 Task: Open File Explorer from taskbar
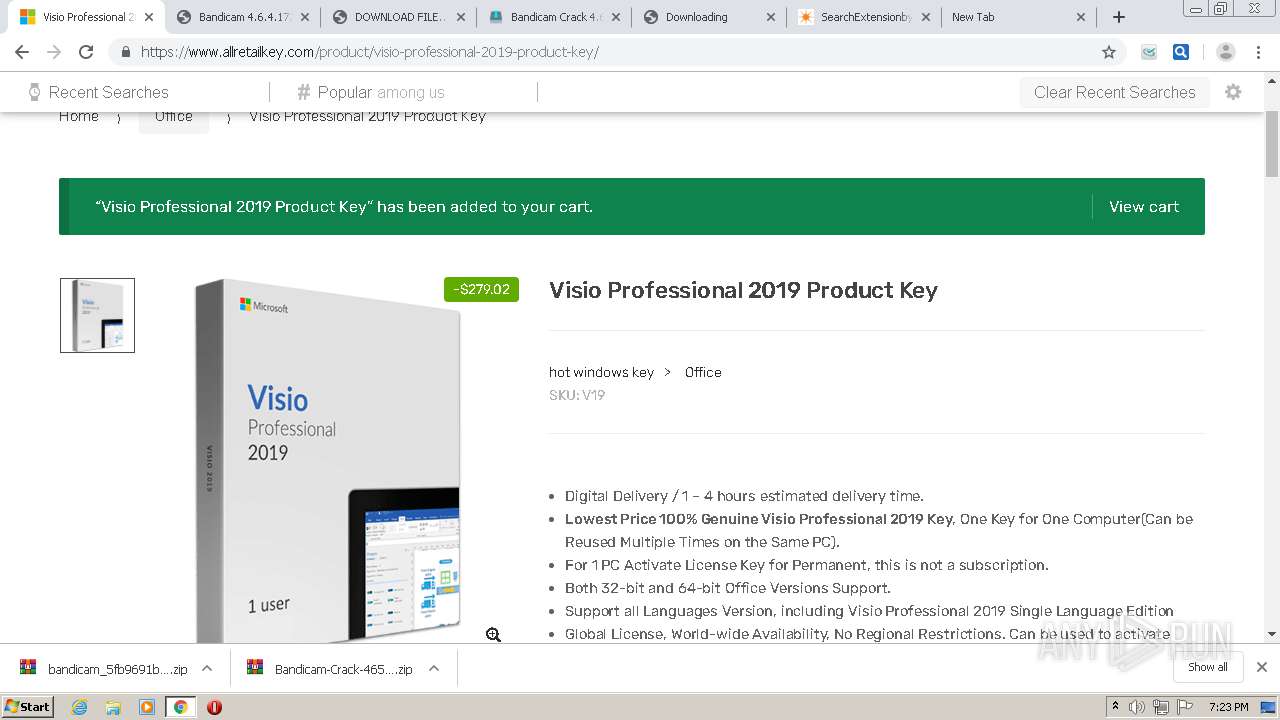[x=113, y=707]
